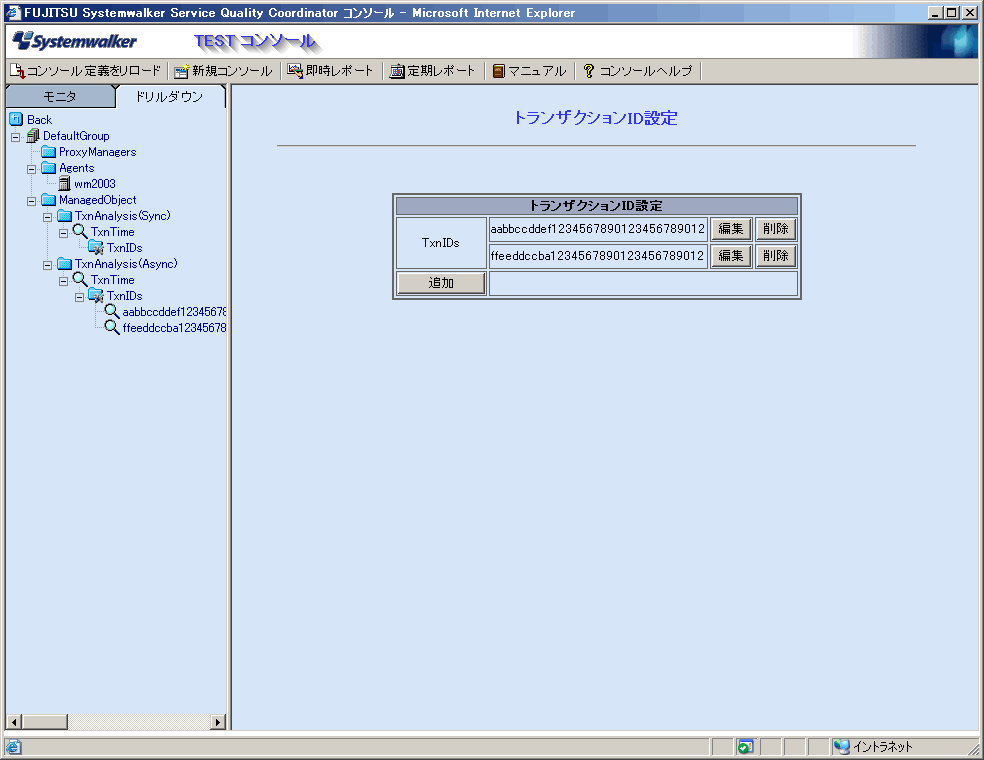The image size is (984, 760).
Task: Select ffeeddccba12345678 tree entry text
Action: point(174,328)
